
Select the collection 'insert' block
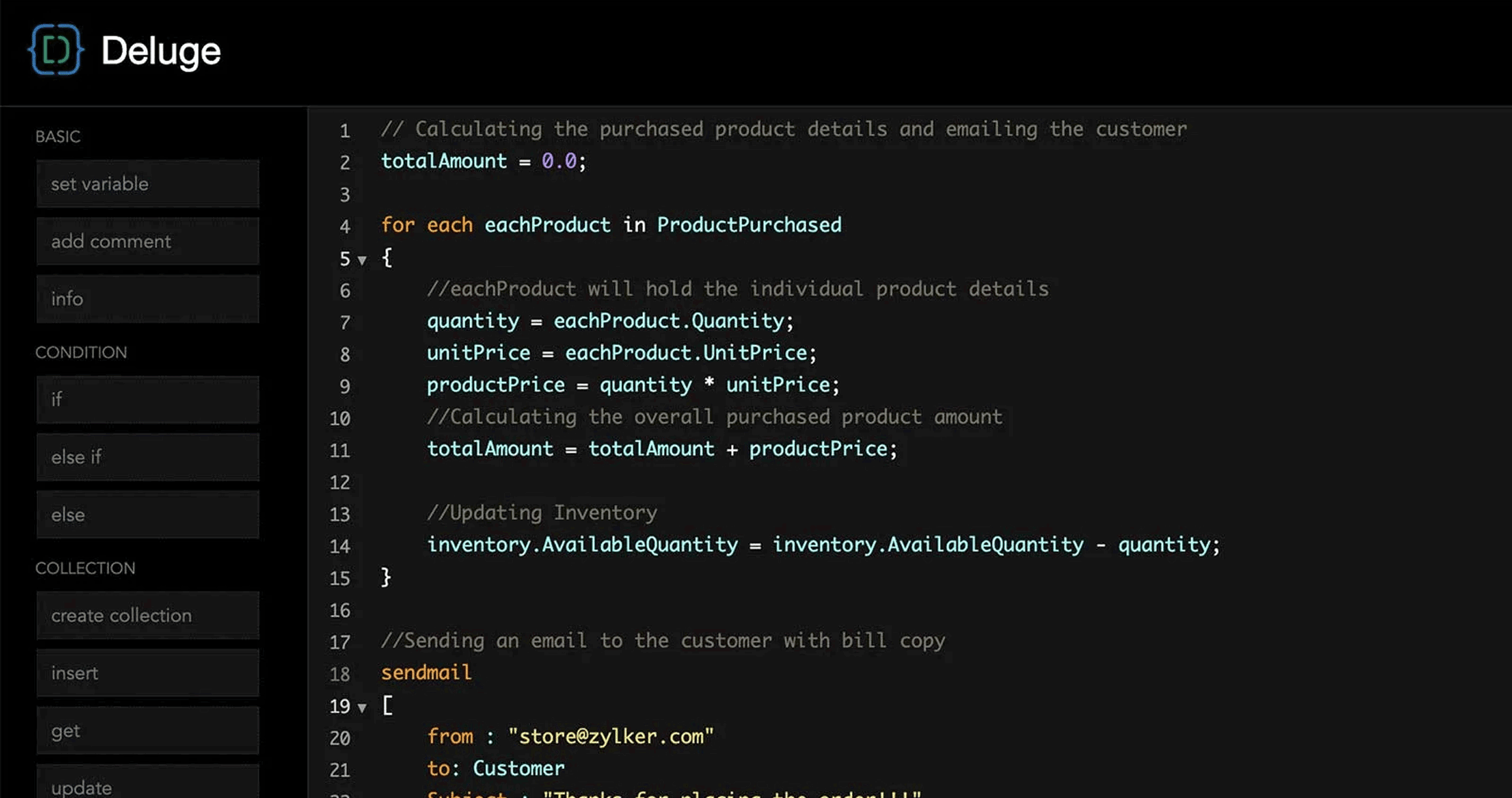pos(148,673)
